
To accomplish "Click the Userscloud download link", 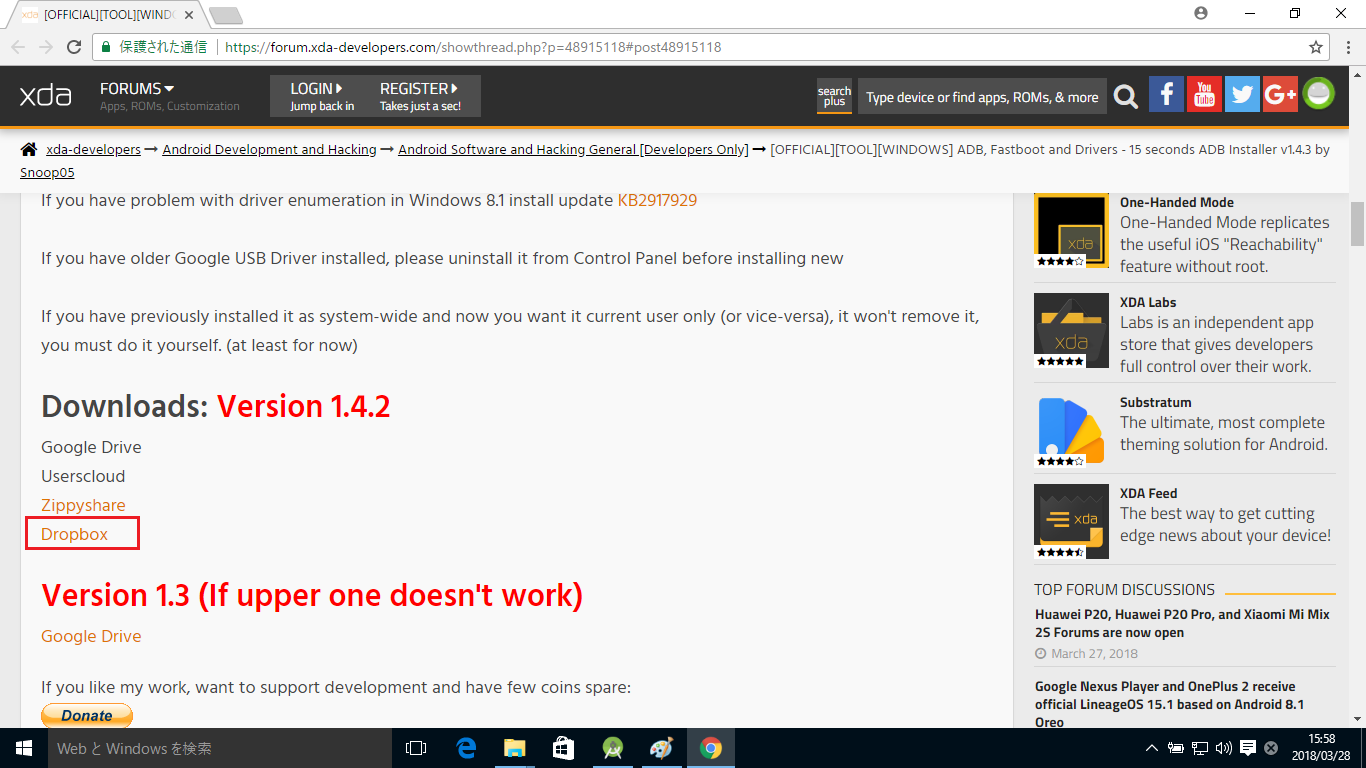I will click(x=83, y=476).
